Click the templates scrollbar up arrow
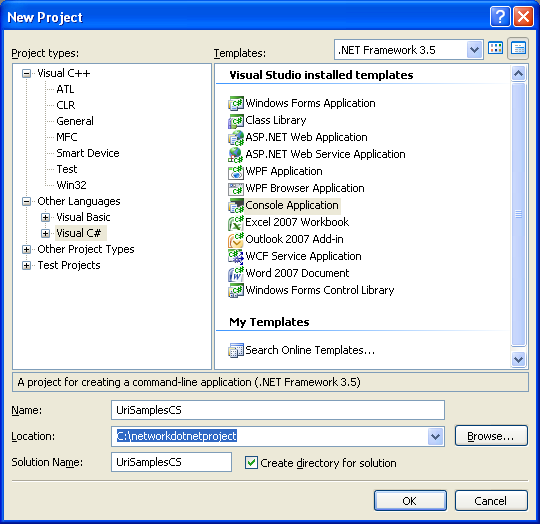 (518, 73)
